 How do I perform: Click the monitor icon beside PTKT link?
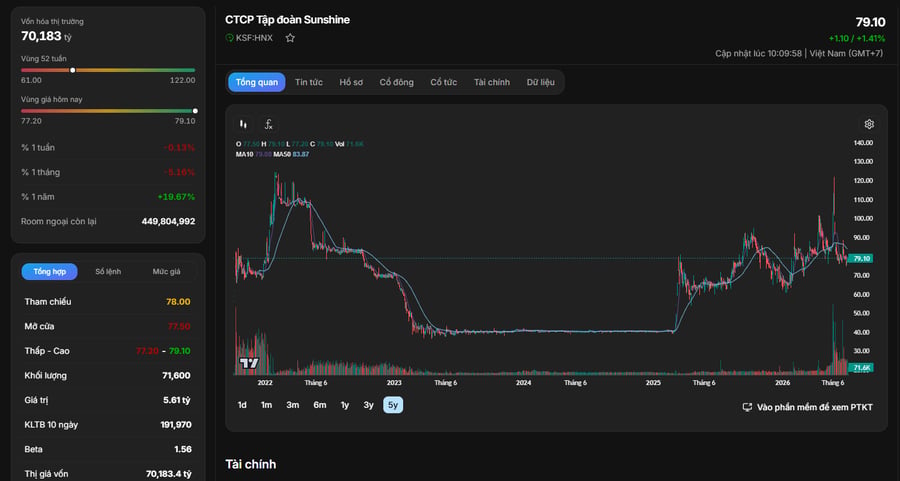tap(747, 407)
